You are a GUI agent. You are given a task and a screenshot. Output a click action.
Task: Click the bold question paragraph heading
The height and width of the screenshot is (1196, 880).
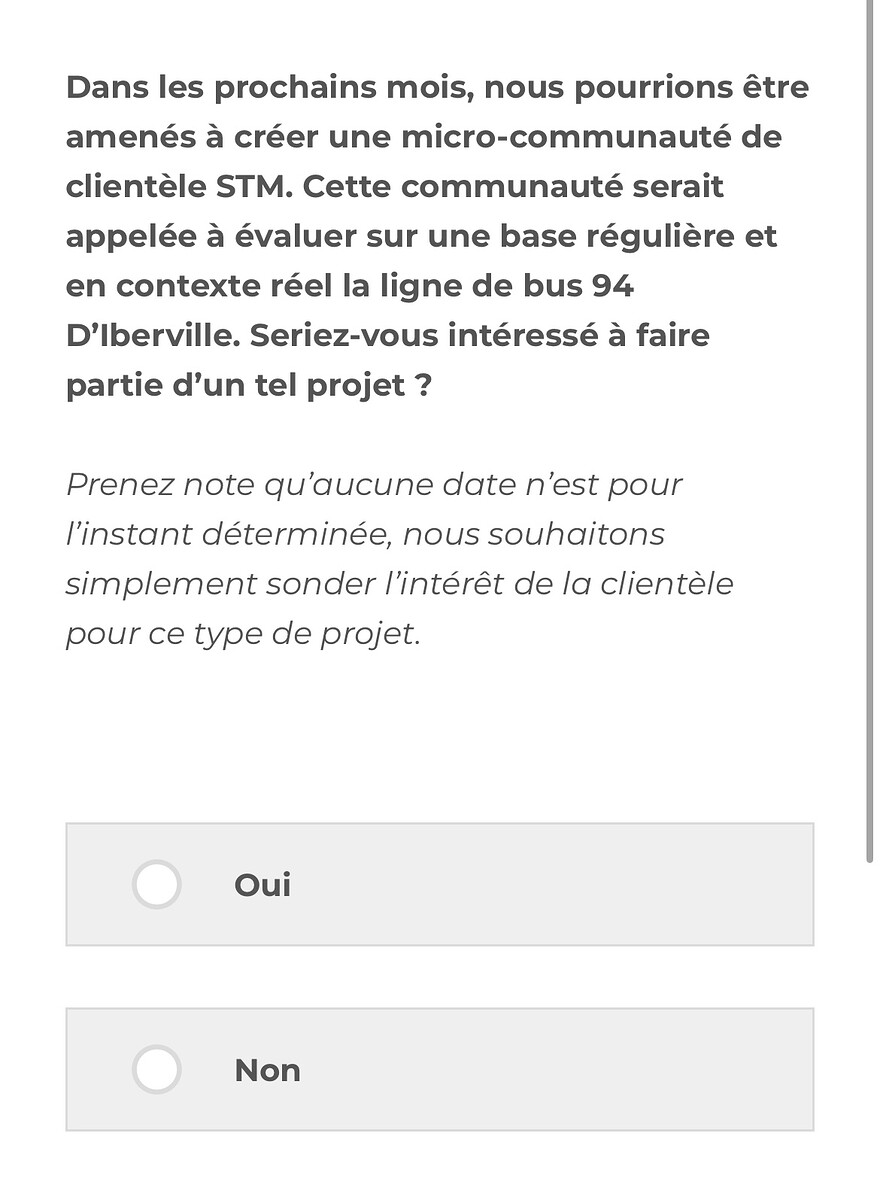click(437, 236)
